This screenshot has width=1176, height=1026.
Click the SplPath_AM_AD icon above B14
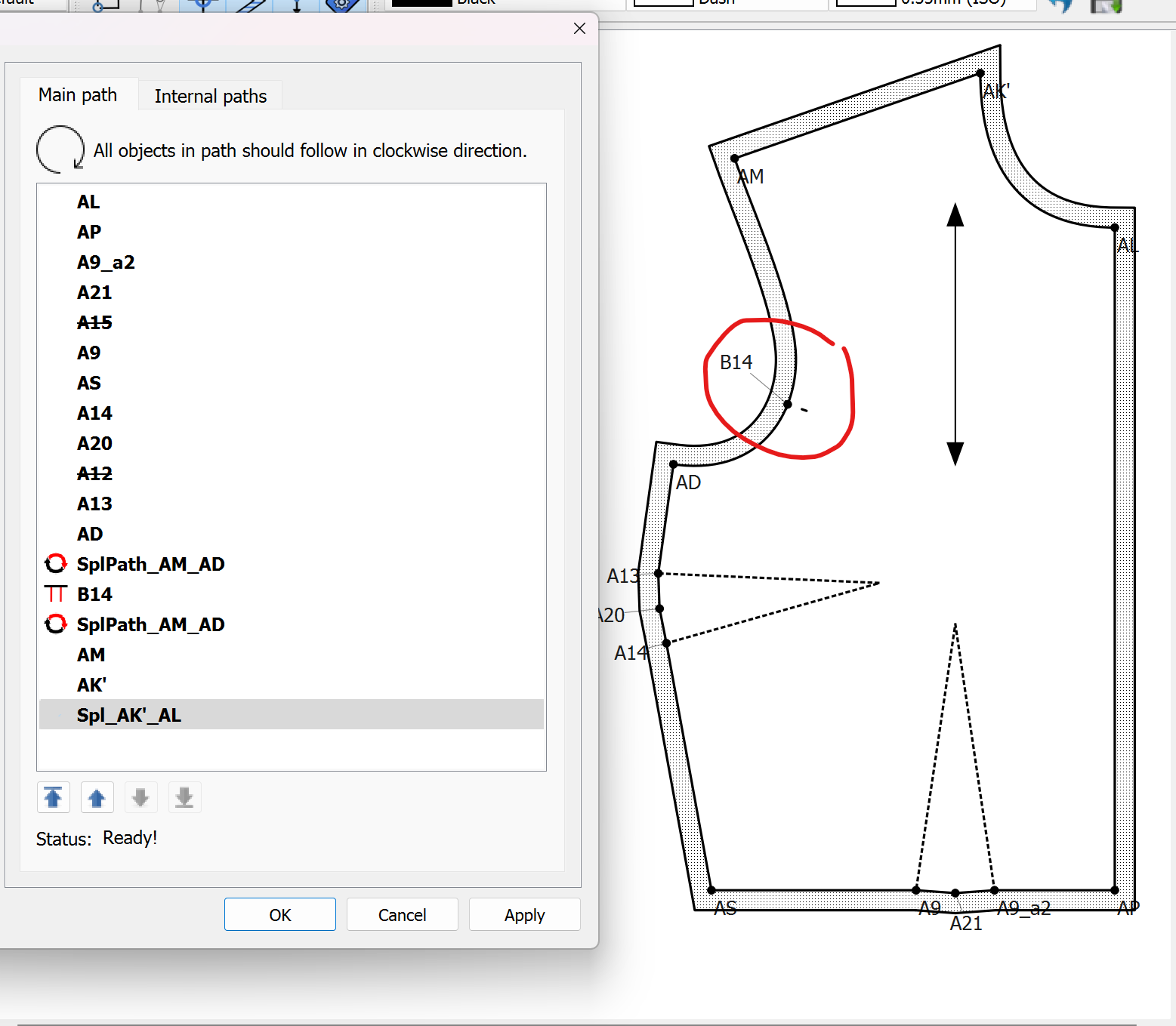pyautogui.click(x=55, y=564)
